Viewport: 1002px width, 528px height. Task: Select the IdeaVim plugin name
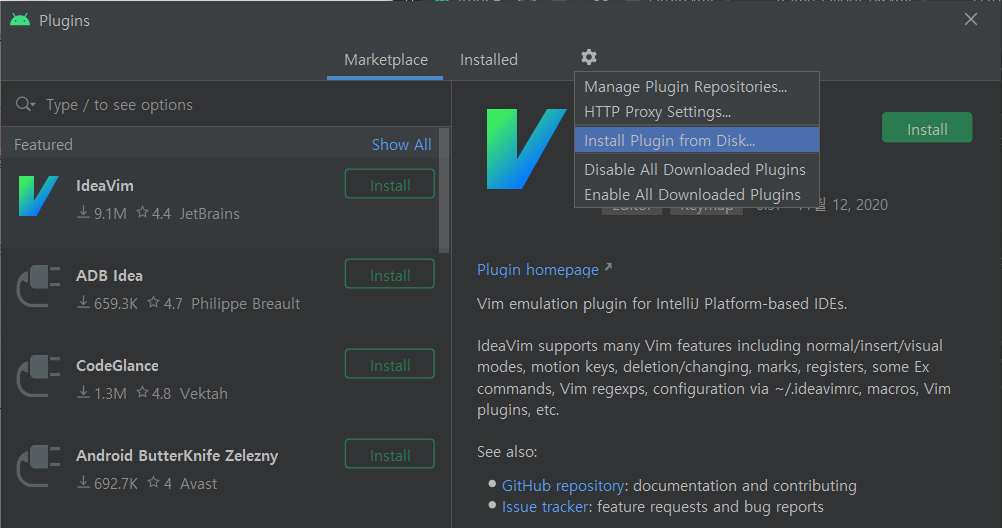(x=105, y=186)
